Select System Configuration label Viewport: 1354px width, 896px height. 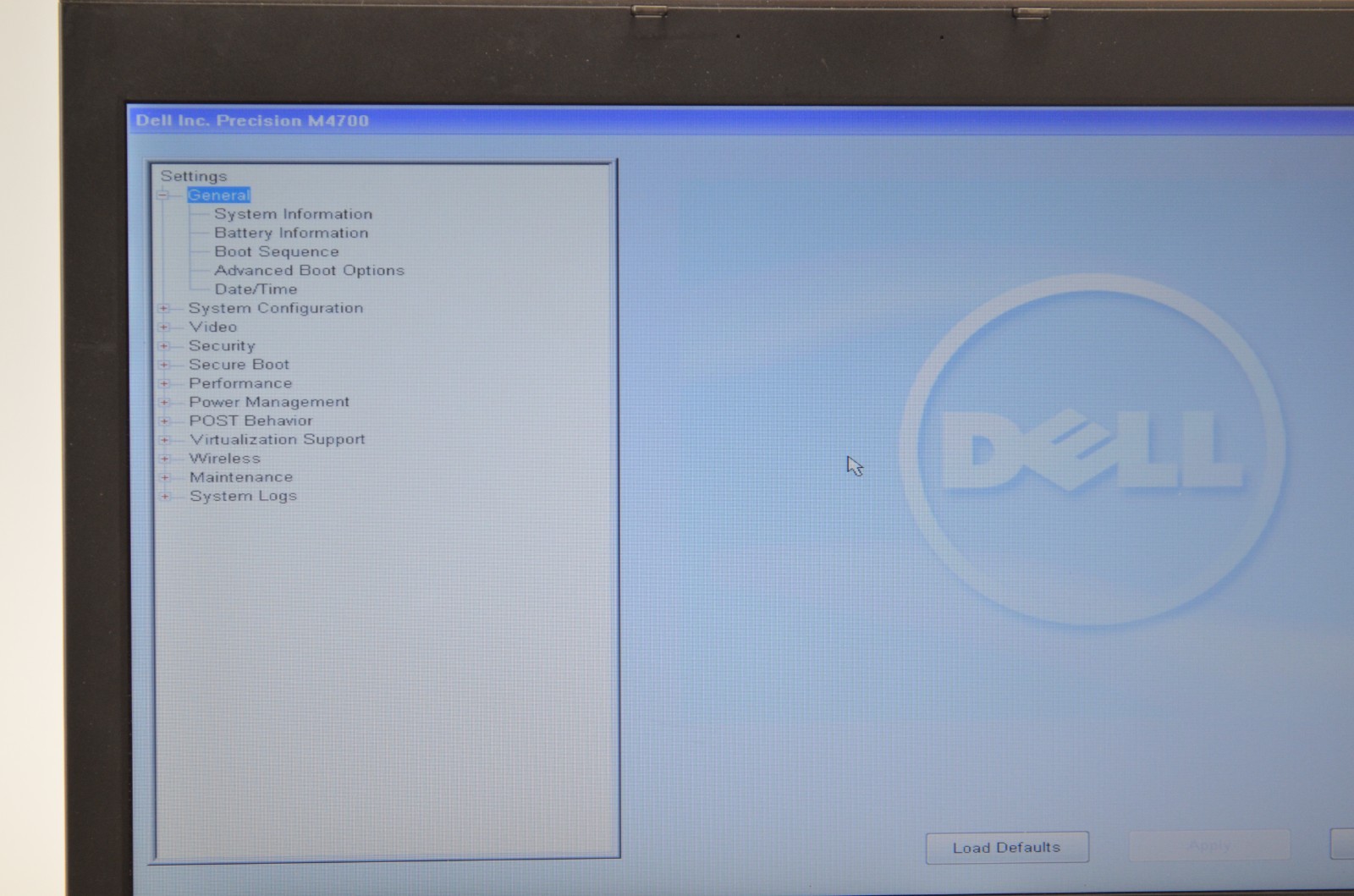click(276, 308)
